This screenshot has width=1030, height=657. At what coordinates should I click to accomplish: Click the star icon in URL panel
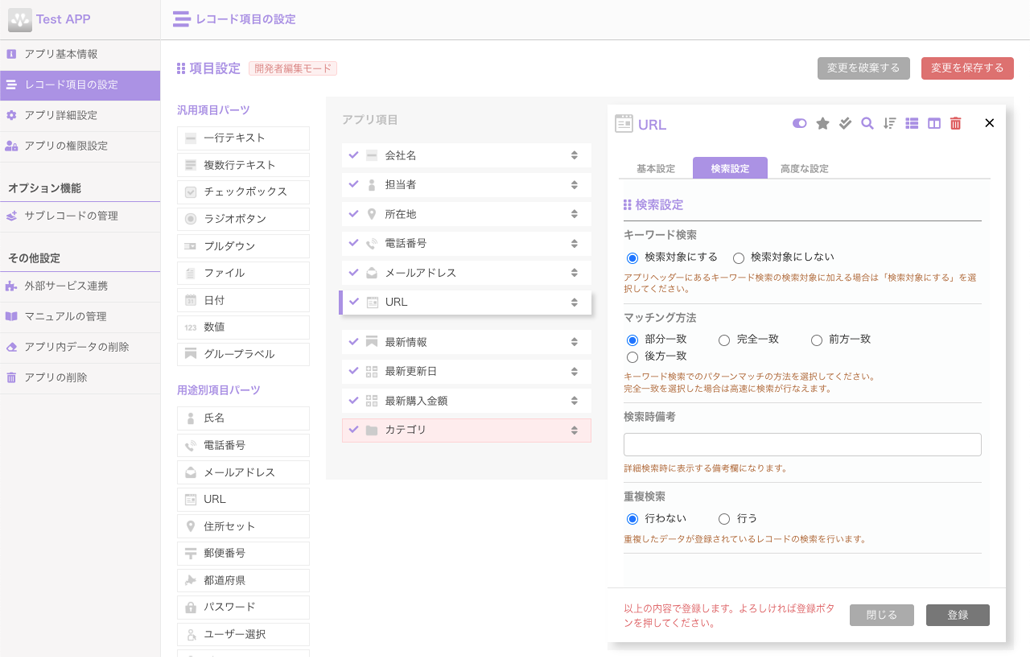(x=822, y=124)
